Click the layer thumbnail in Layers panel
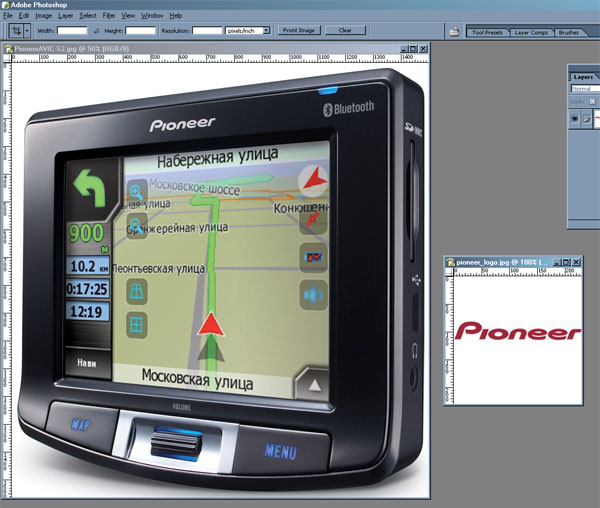The height and width of the screenshot is (508, 600). [597, 119]
